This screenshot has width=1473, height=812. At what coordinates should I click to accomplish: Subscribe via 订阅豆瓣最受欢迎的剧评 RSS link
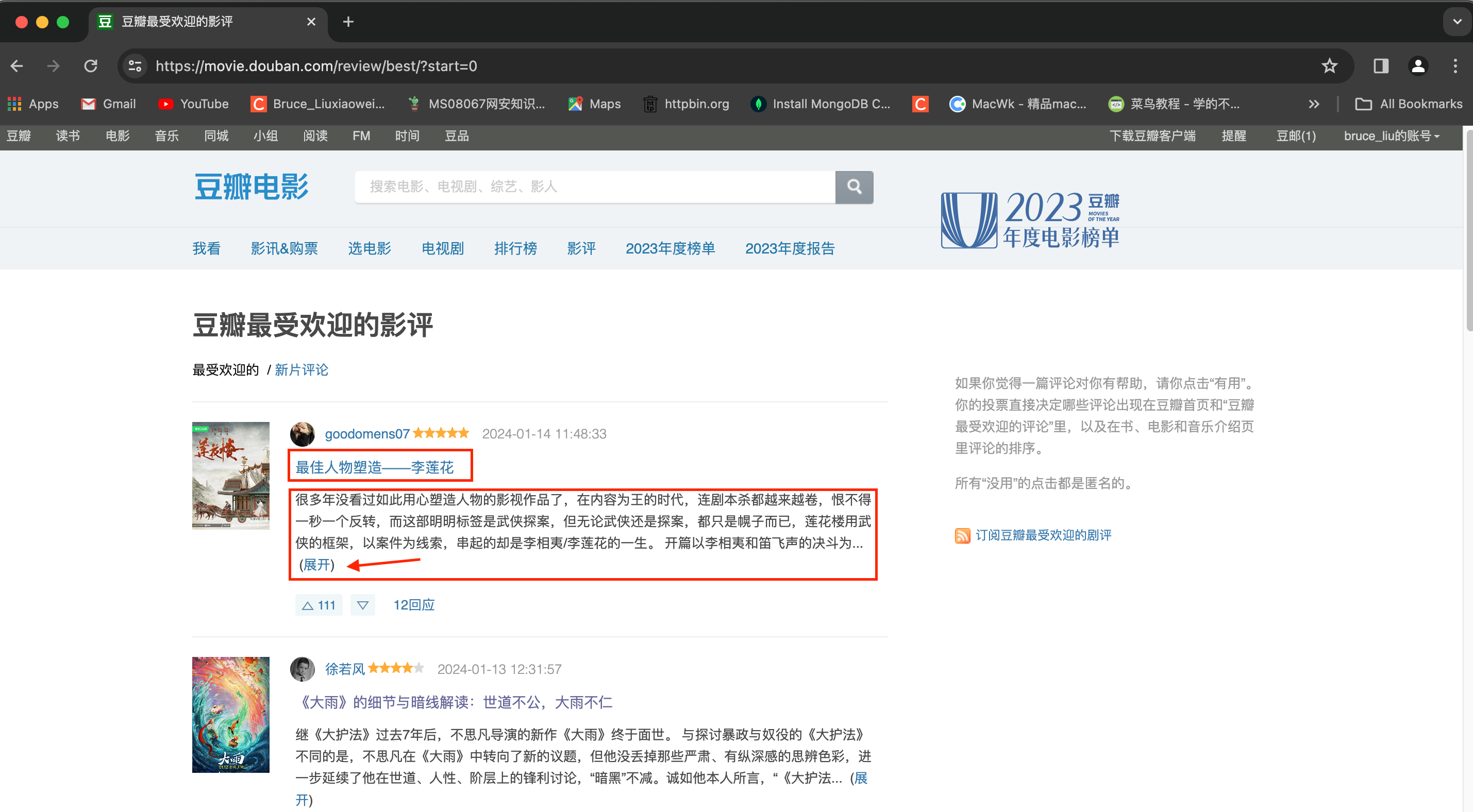(x=1043, y=535)
